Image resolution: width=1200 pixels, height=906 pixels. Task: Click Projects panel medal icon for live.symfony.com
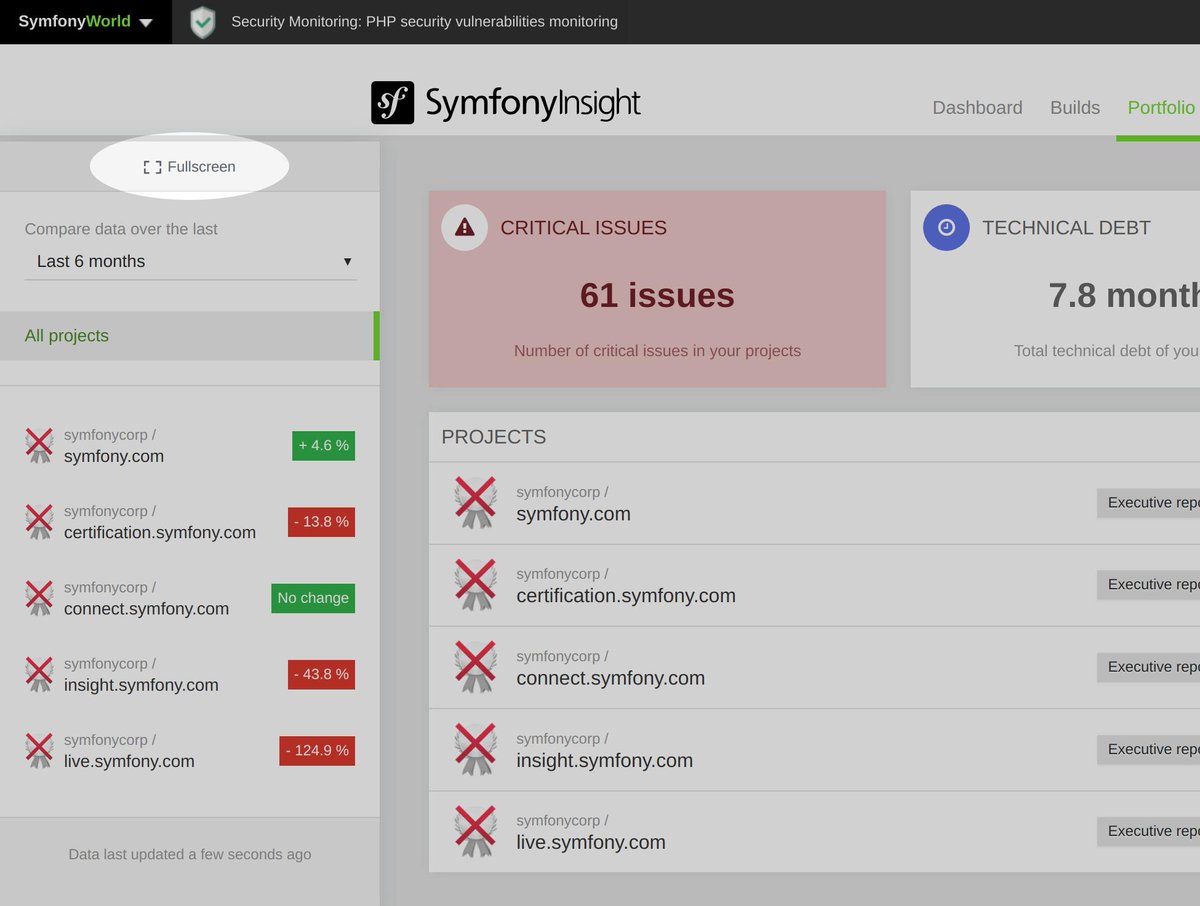[x=475, y=830]
